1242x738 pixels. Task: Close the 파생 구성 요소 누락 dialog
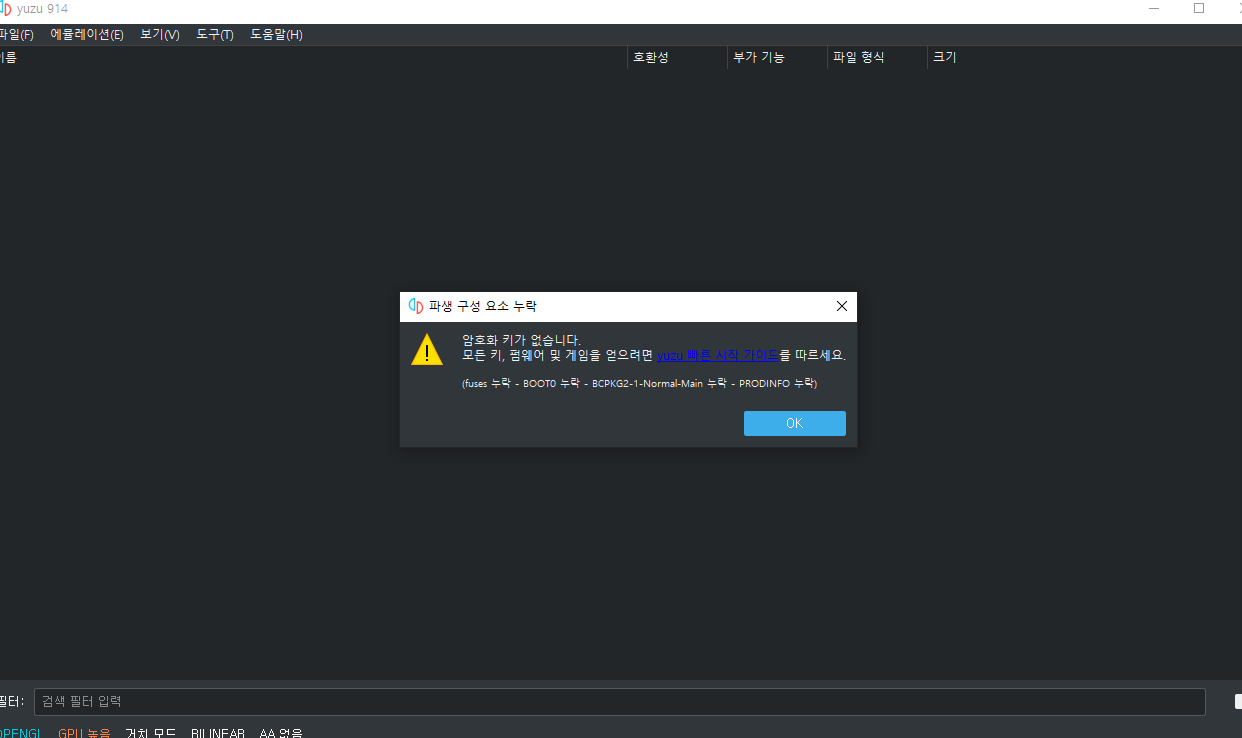point(841,306)
